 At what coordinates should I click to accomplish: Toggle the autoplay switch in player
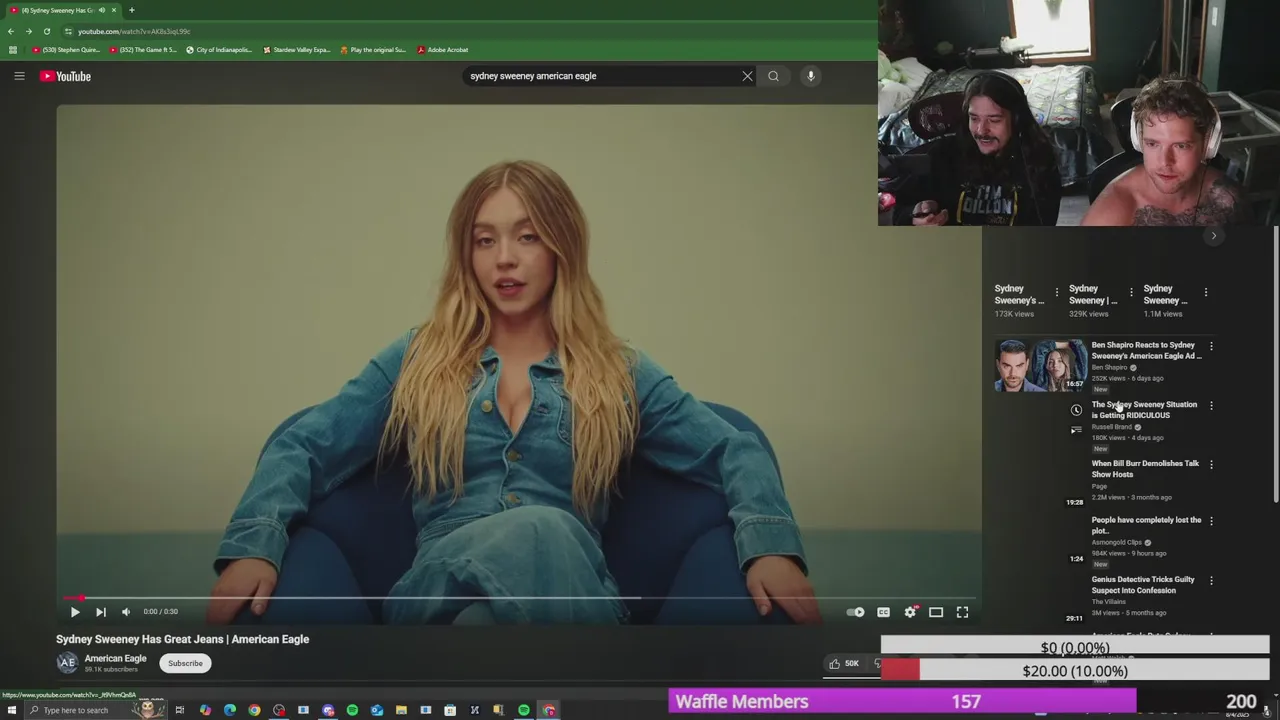point(856,612)
